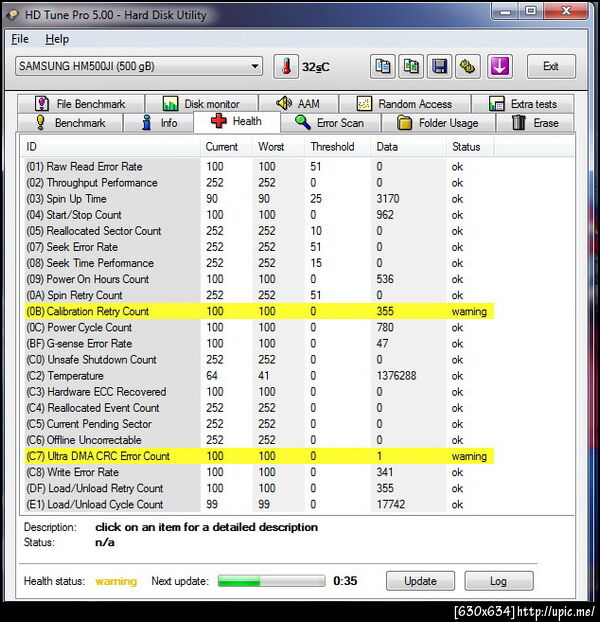The image size is (600, 622).
Task: Click the purple minimize-to-tray arrow icon
Action: click(500, 67)
